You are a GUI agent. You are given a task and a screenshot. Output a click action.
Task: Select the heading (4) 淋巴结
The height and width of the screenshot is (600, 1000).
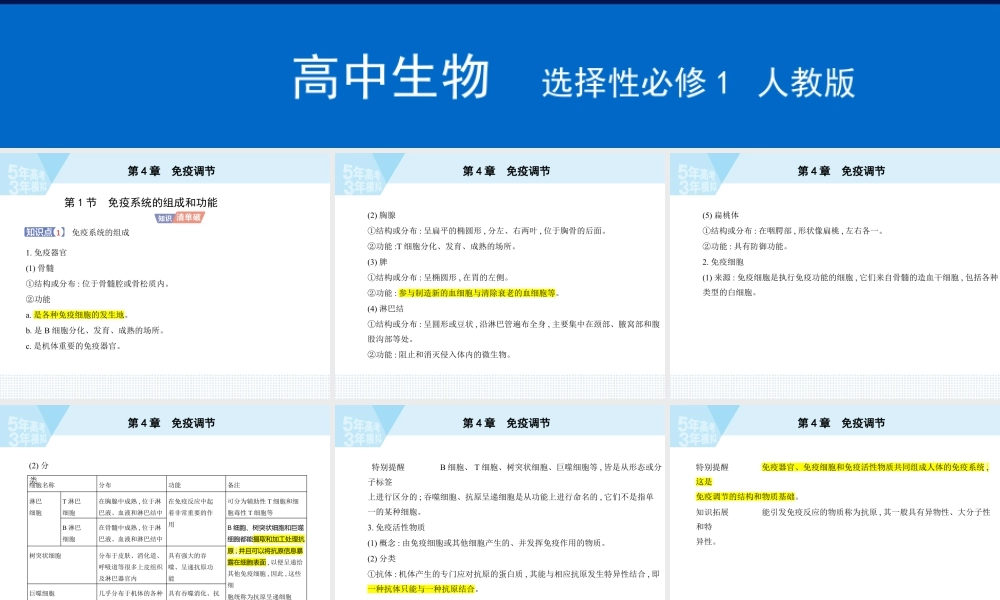coord(385,309)
